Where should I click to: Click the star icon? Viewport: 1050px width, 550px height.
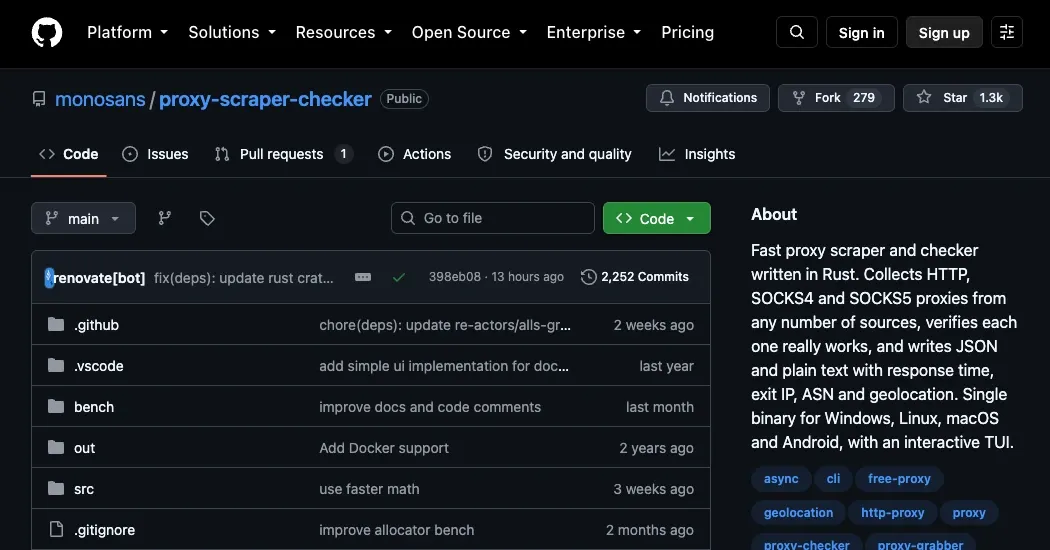924,97
